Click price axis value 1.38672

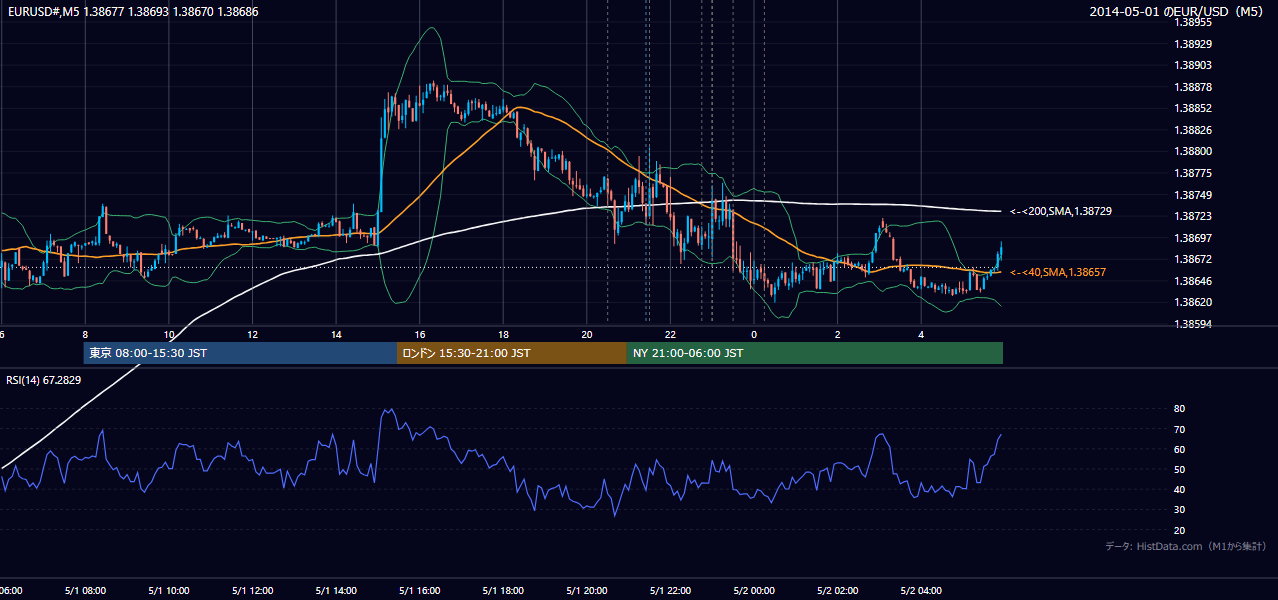coord(1193,259)
